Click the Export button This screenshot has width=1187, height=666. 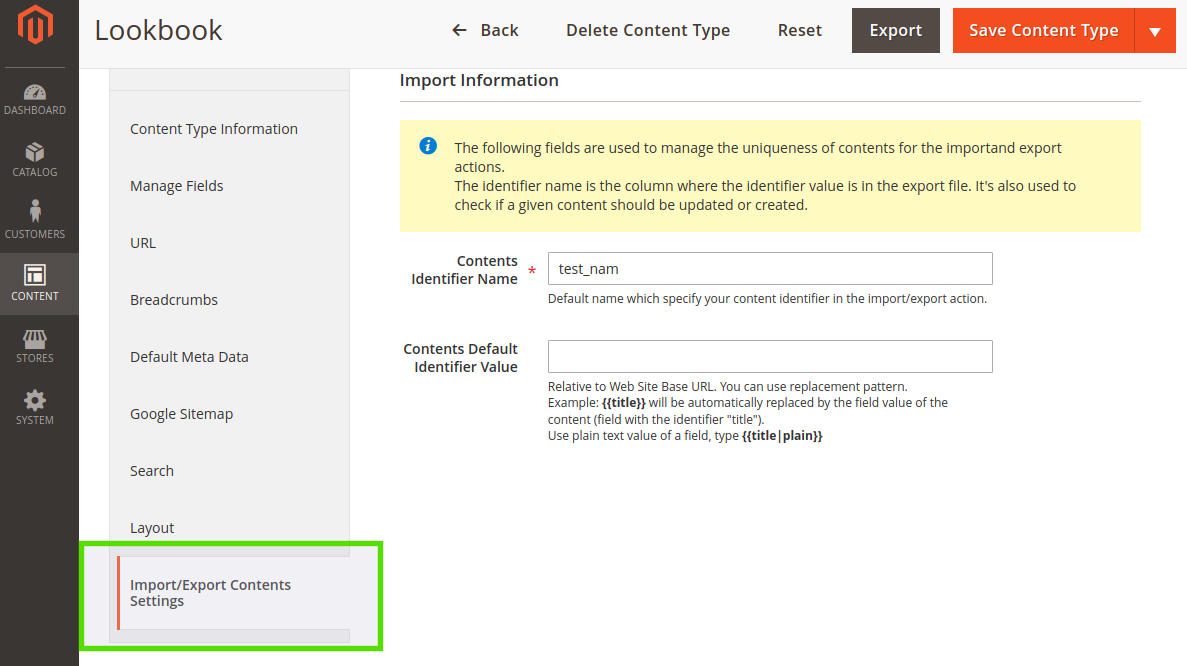pyautogui.click(x=896, y=30)
